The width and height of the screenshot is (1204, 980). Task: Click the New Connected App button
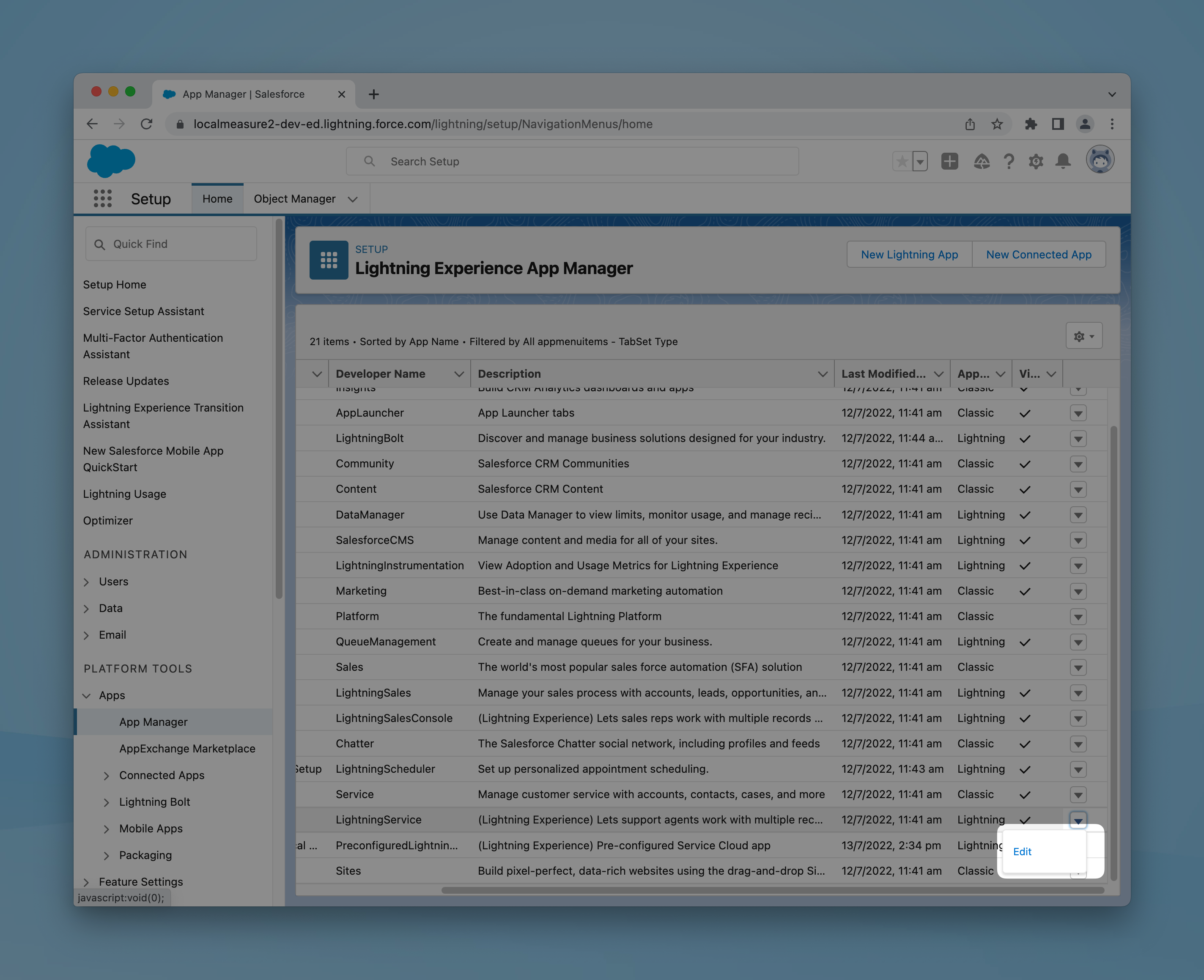[1038, 255]
